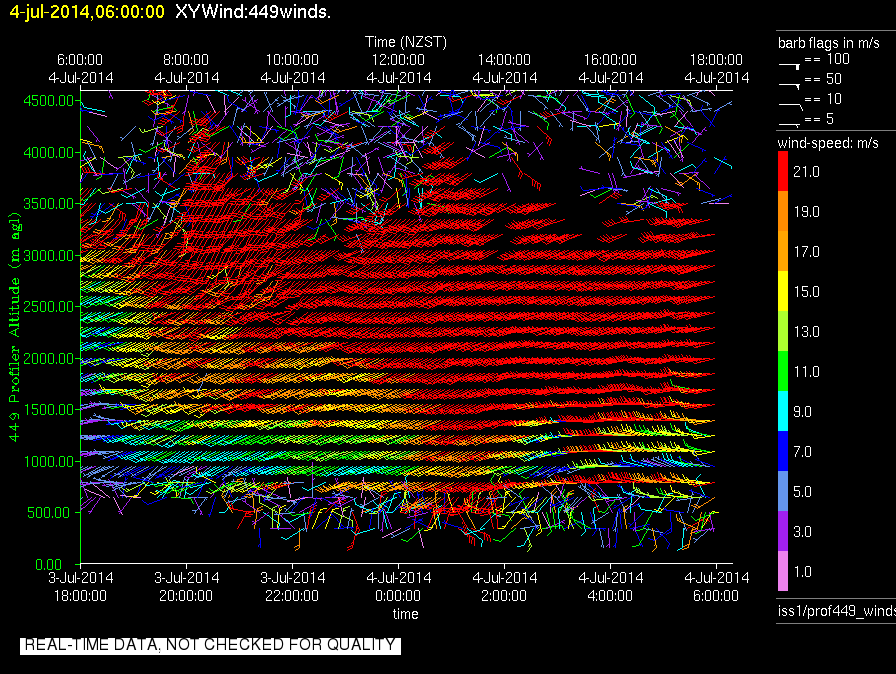
Task: Click the '449 Profiler Altitude (m agl)' axis label
Action: click(x=14, y=327)
